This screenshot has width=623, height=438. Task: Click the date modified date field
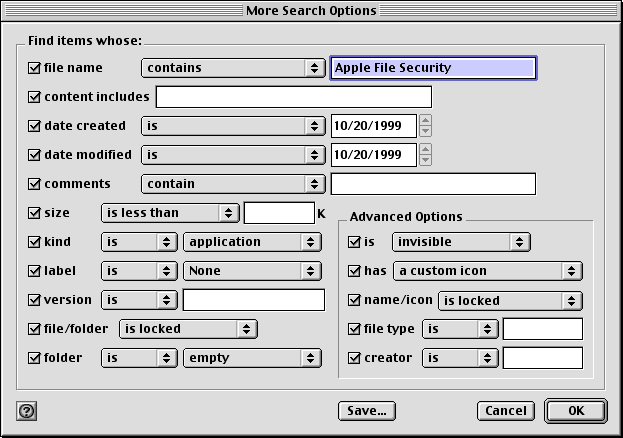coord(374,155)
